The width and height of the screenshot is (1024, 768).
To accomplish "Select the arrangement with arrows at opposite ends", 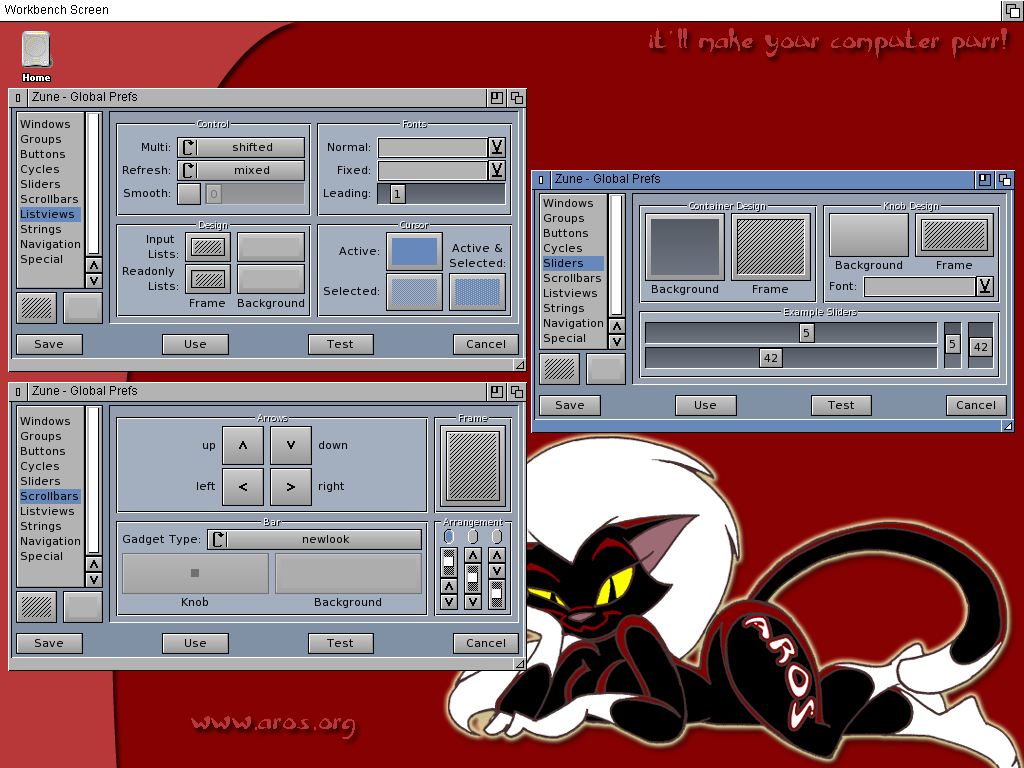I will coord(473,537).
